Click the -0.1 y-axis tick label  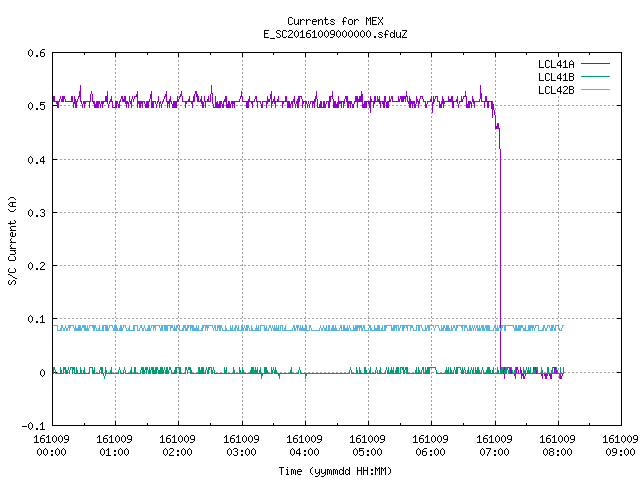tap(33, 426)
